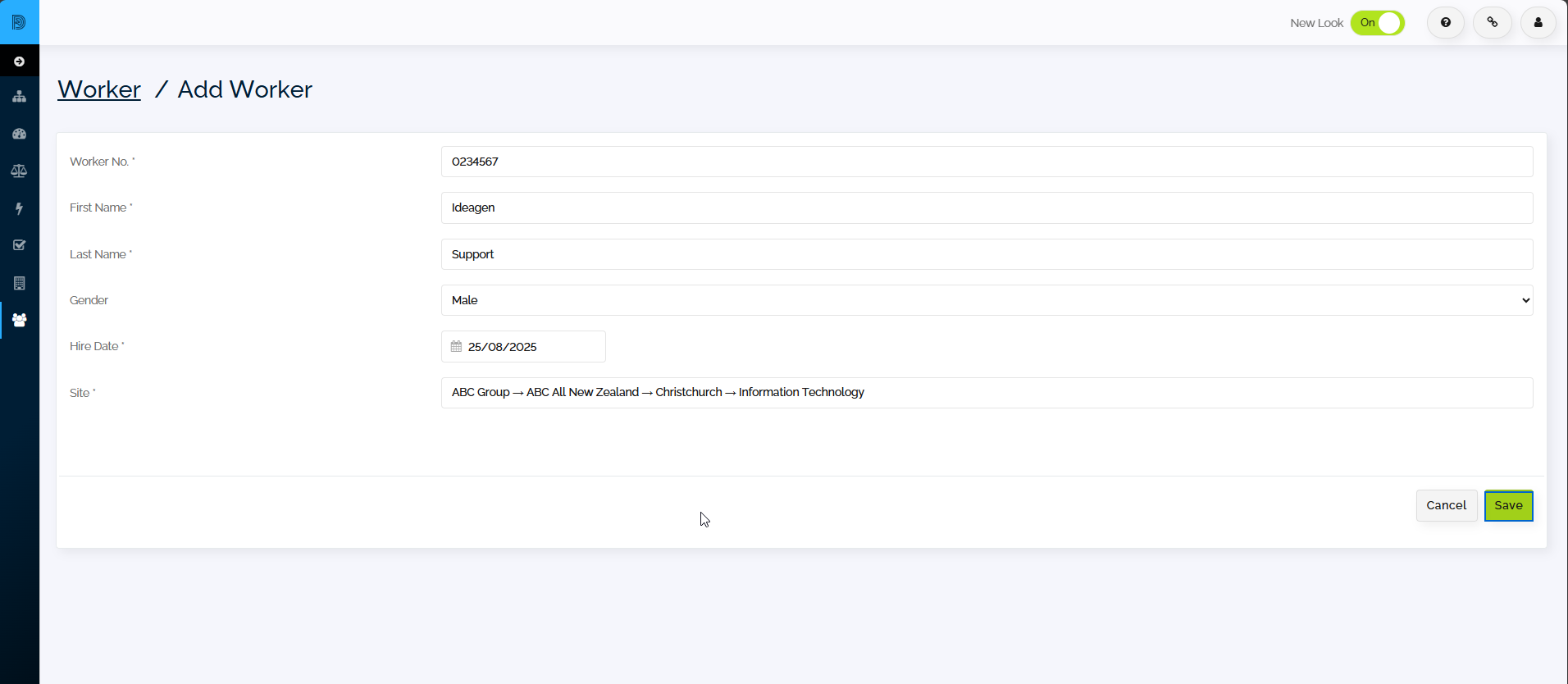Viewport: 1568px width, 684px height.
Task: Open the Gender dropdown showing Male
Action: pyautogui.click(x=987, y=300)
